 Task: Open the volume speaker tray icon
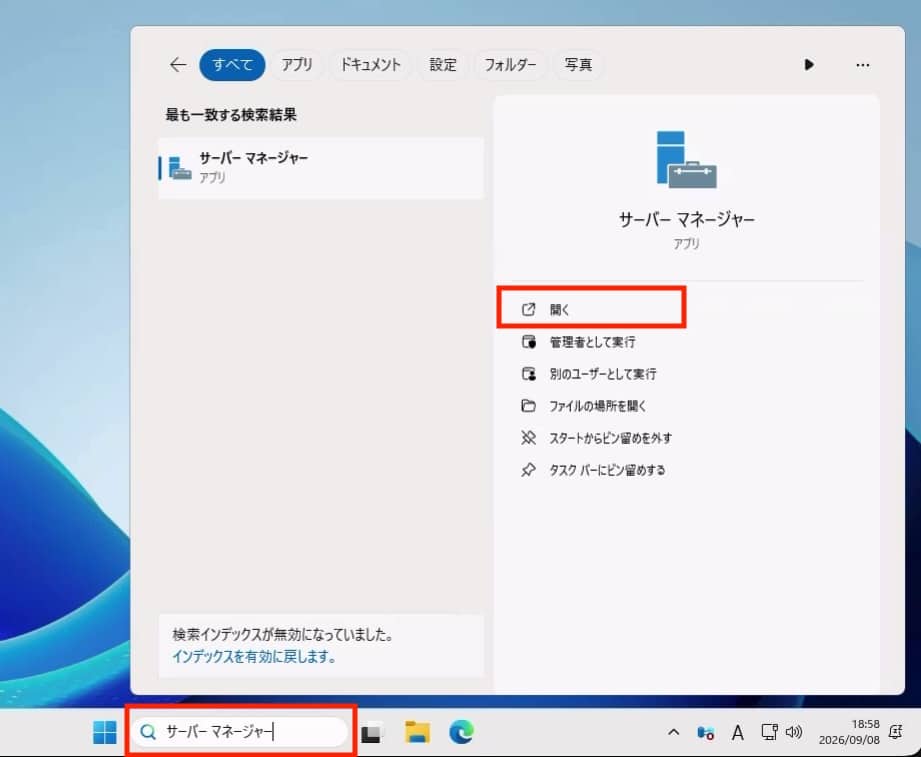(x=794, y=732)
